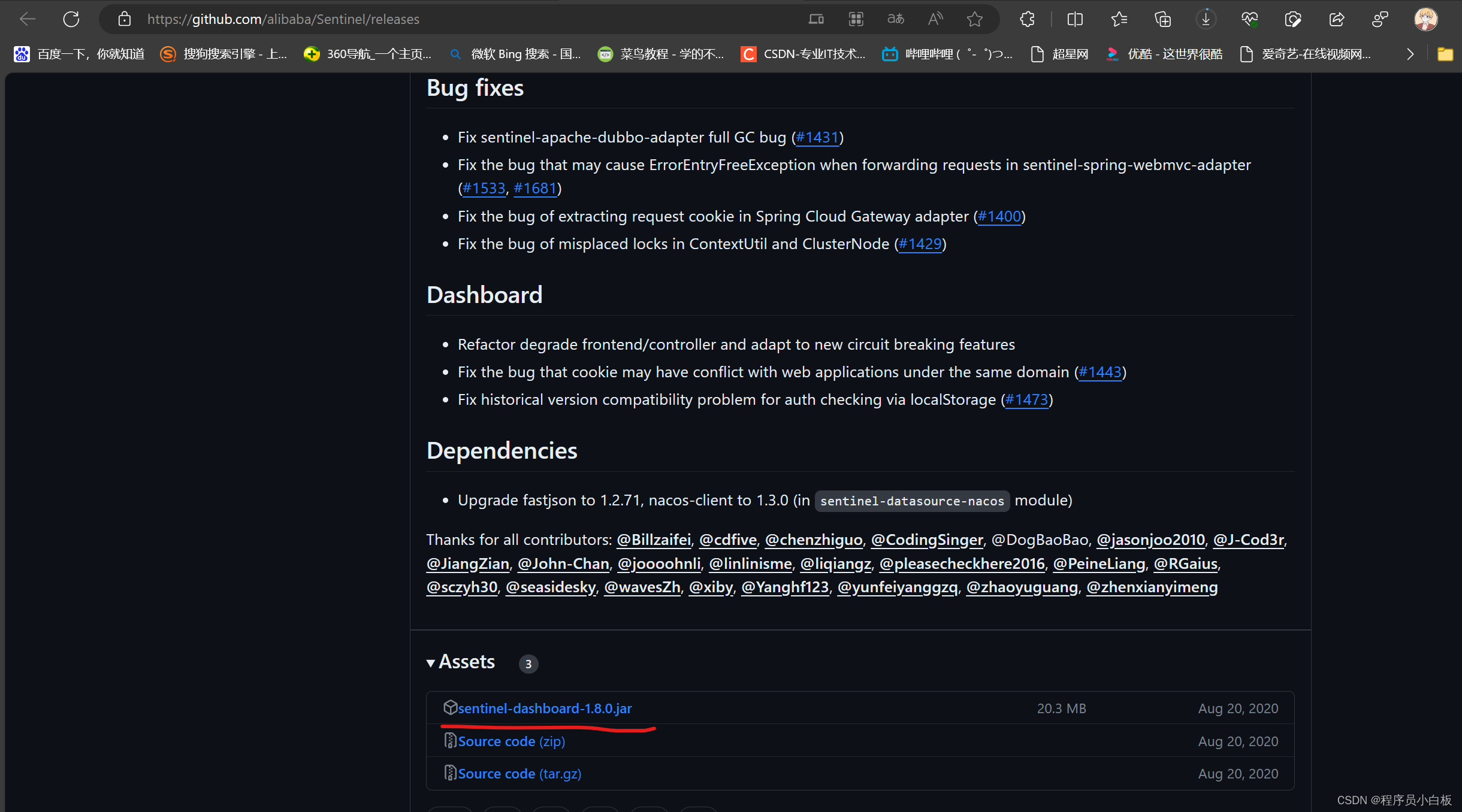Visit @PeineLiang contributor profile
Screen dimensions: 1462x812
click(x=1099, y=564)
